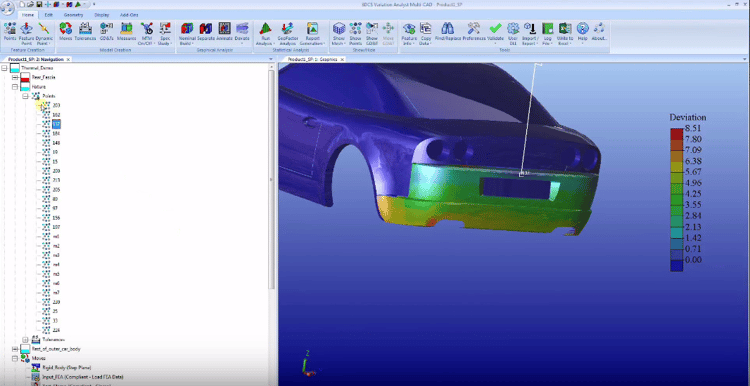This screenshot has width=750, height=386.
Task: Open the Measures tool
Action: [x=127, y=32]
